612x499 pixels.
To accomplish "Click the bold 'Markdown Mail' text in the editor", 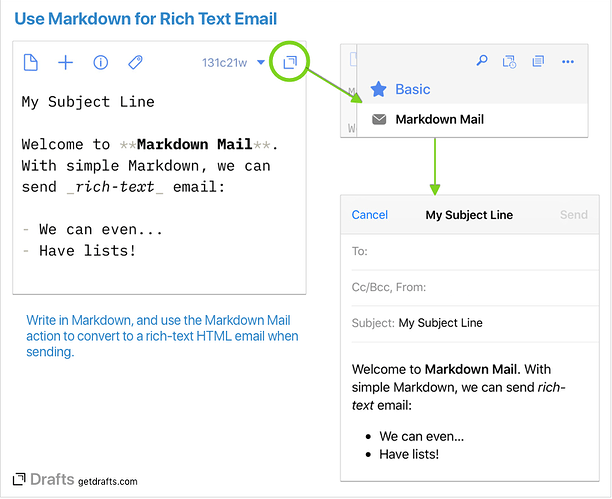I will [x=194, y=144].
